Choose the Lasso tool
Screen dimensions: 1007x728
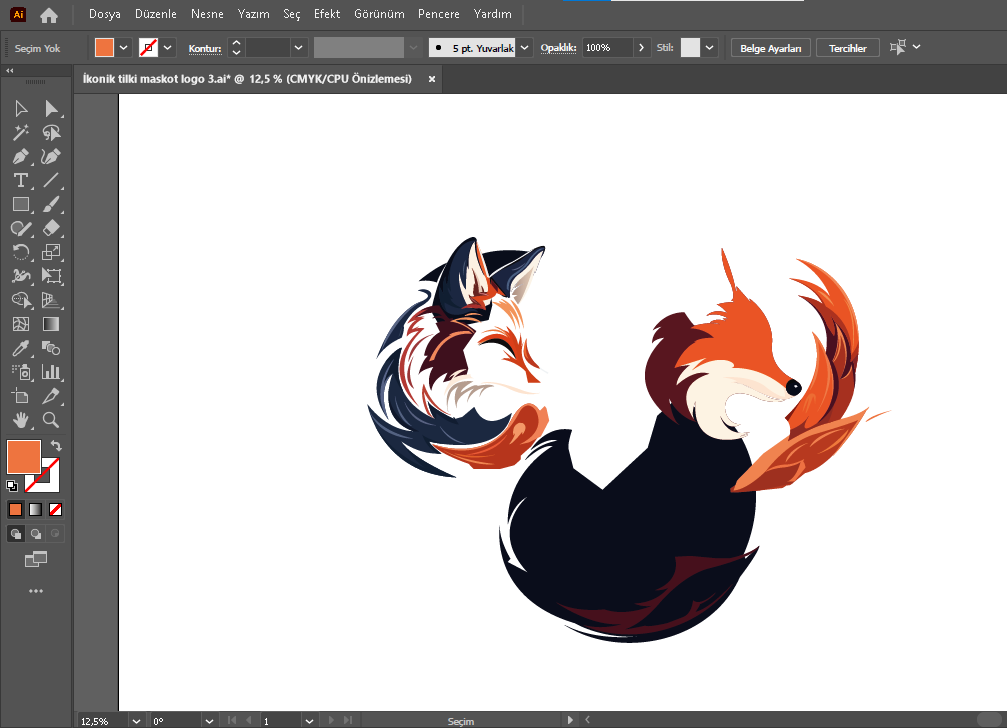pos(51,132)
